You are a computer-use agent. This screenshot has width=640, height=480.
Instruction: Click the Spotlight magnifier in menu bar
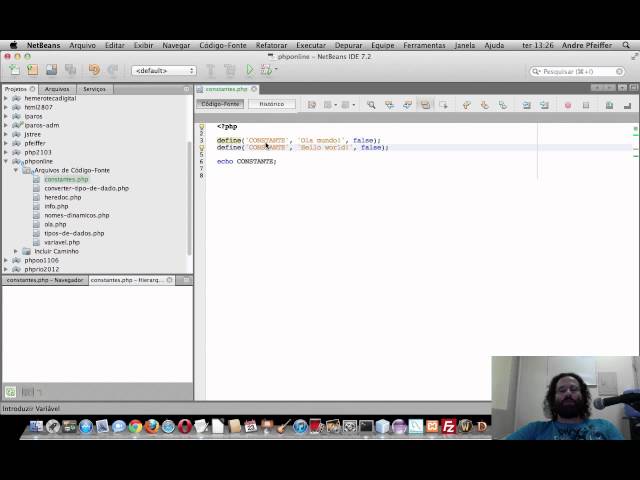pos(626,45)
